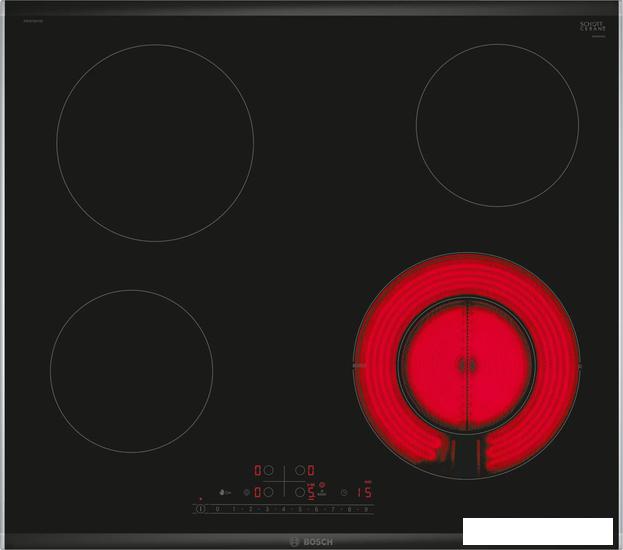Click the Schott Ceran logo
The height and width of the screenshot is (550, 623).
(593, 28)
